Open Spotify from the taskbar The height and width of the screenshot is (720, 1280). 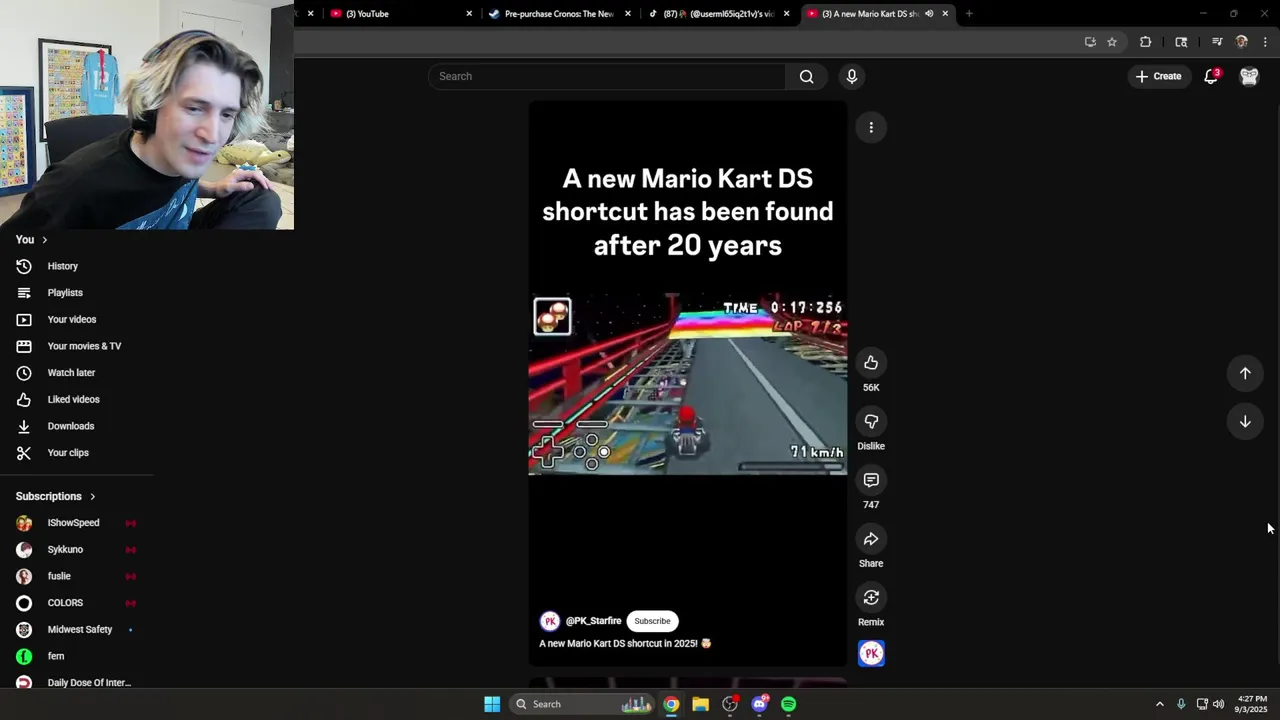(x=789, y=704)
